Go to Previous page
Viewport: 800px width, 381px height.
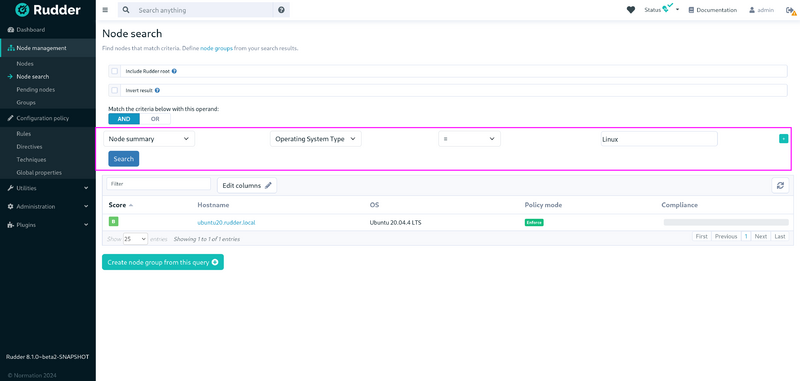[726, 237]
